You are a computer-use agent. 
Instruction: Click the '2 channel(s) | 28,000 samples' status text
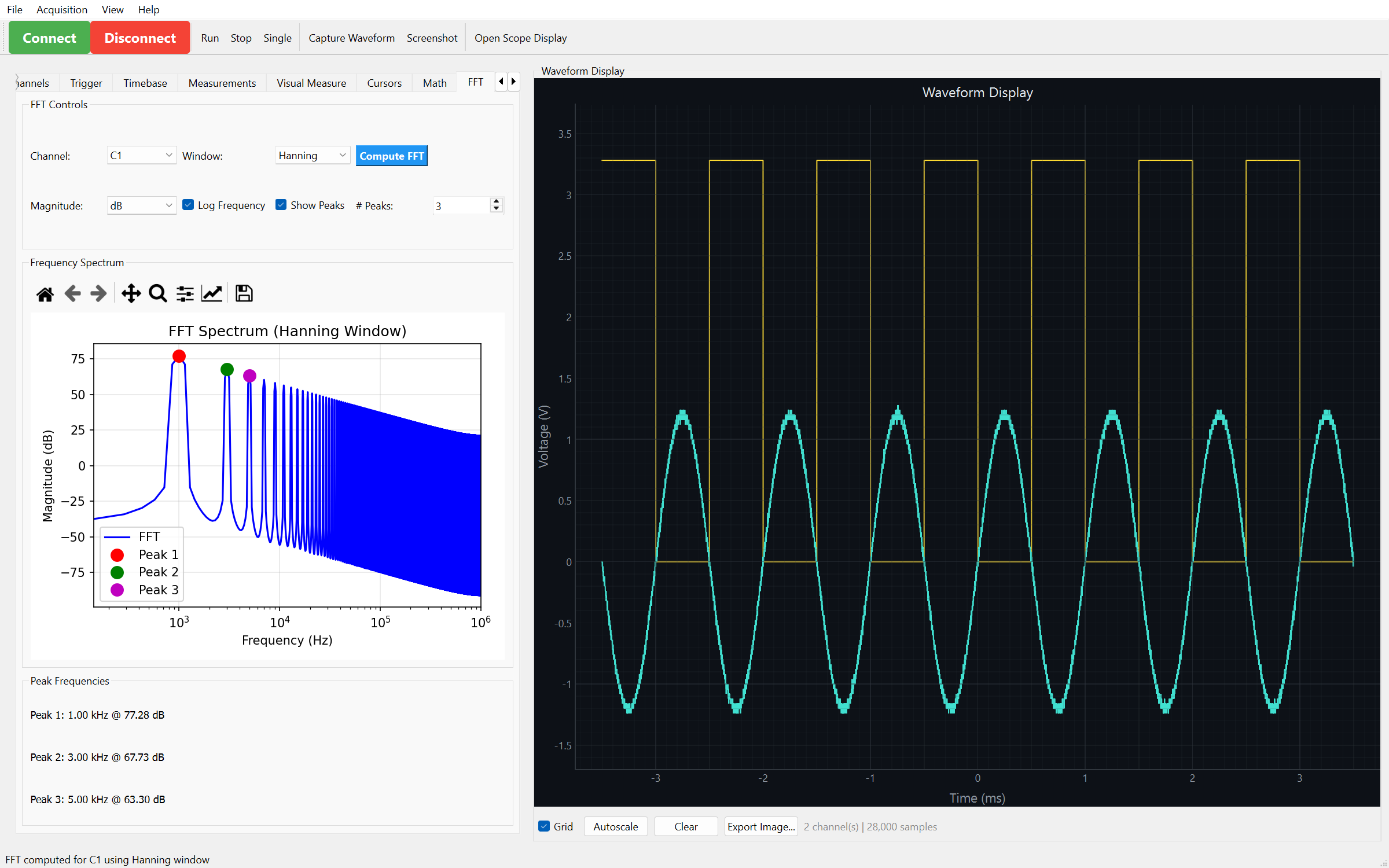(870, 826)
